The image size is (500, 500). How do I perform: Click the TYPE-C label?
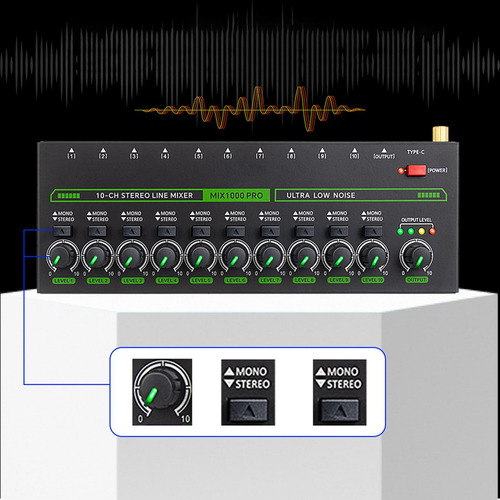[416, 152]
